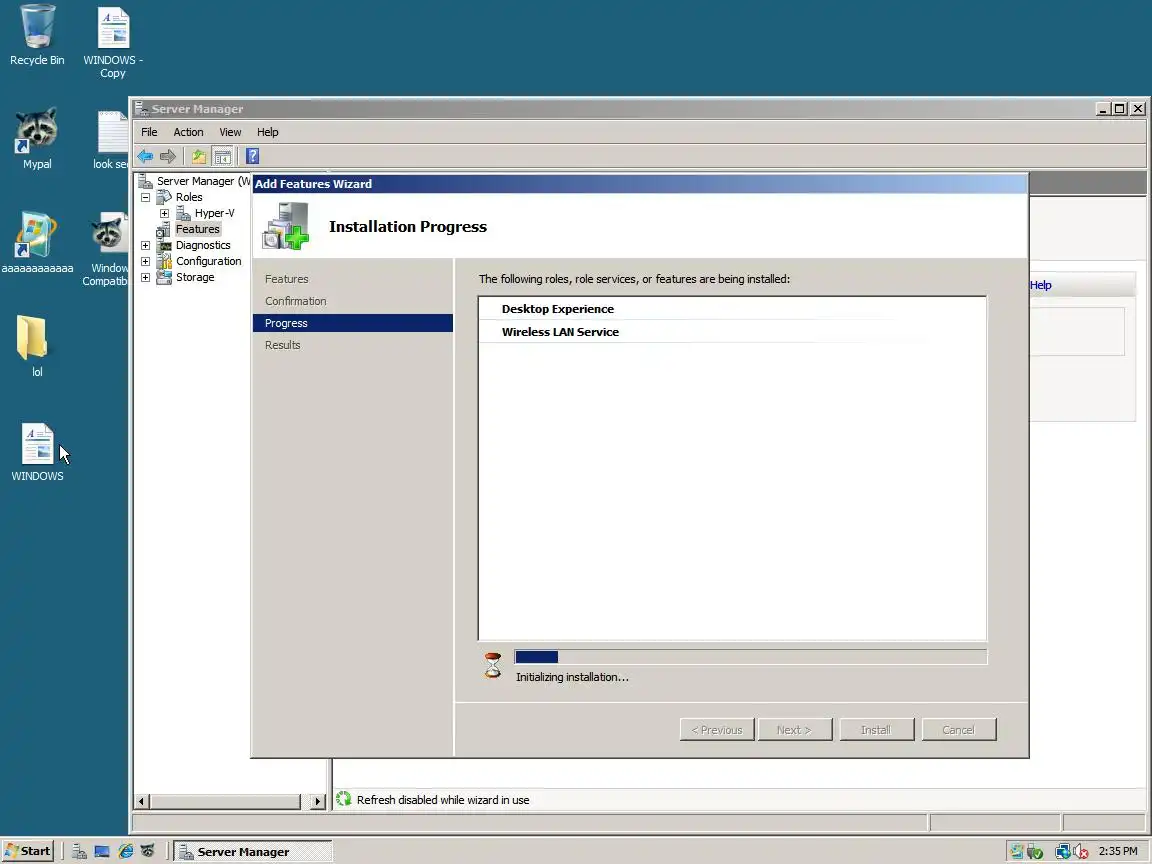
Task: Click the Help link in right pane
Action: (1040, 285)
